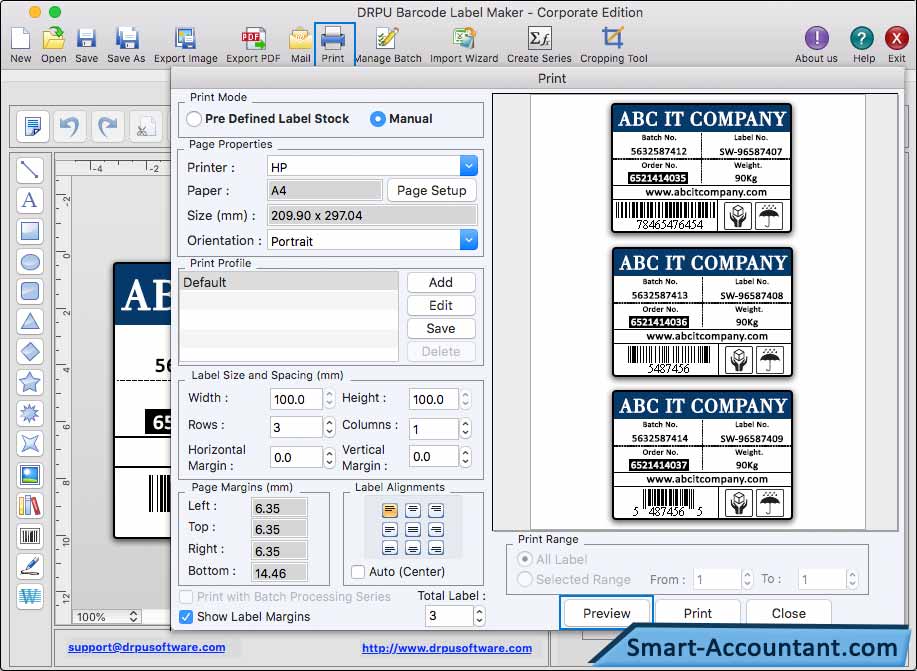Select the Signature pen tool
The height and width of the screenshot is (671, 917).
pos(30,566)
